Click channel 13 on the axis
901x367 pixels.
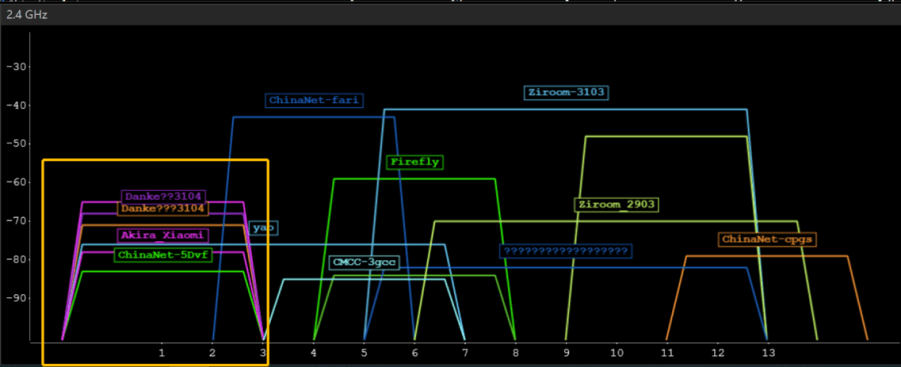pyautogui.click(x=768, y=351)
